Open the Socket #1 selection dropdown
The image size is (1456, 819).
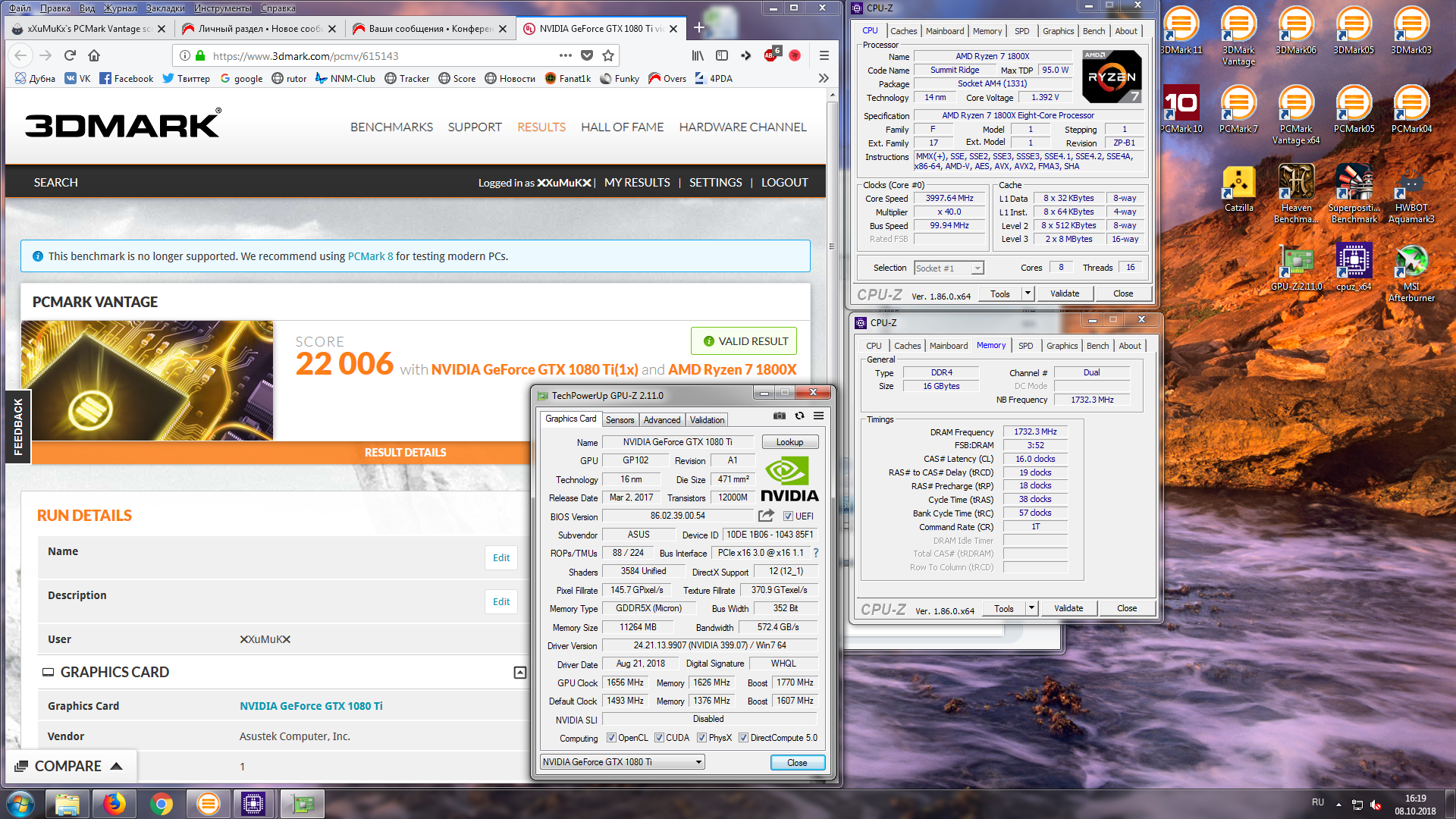click(949, 268)
